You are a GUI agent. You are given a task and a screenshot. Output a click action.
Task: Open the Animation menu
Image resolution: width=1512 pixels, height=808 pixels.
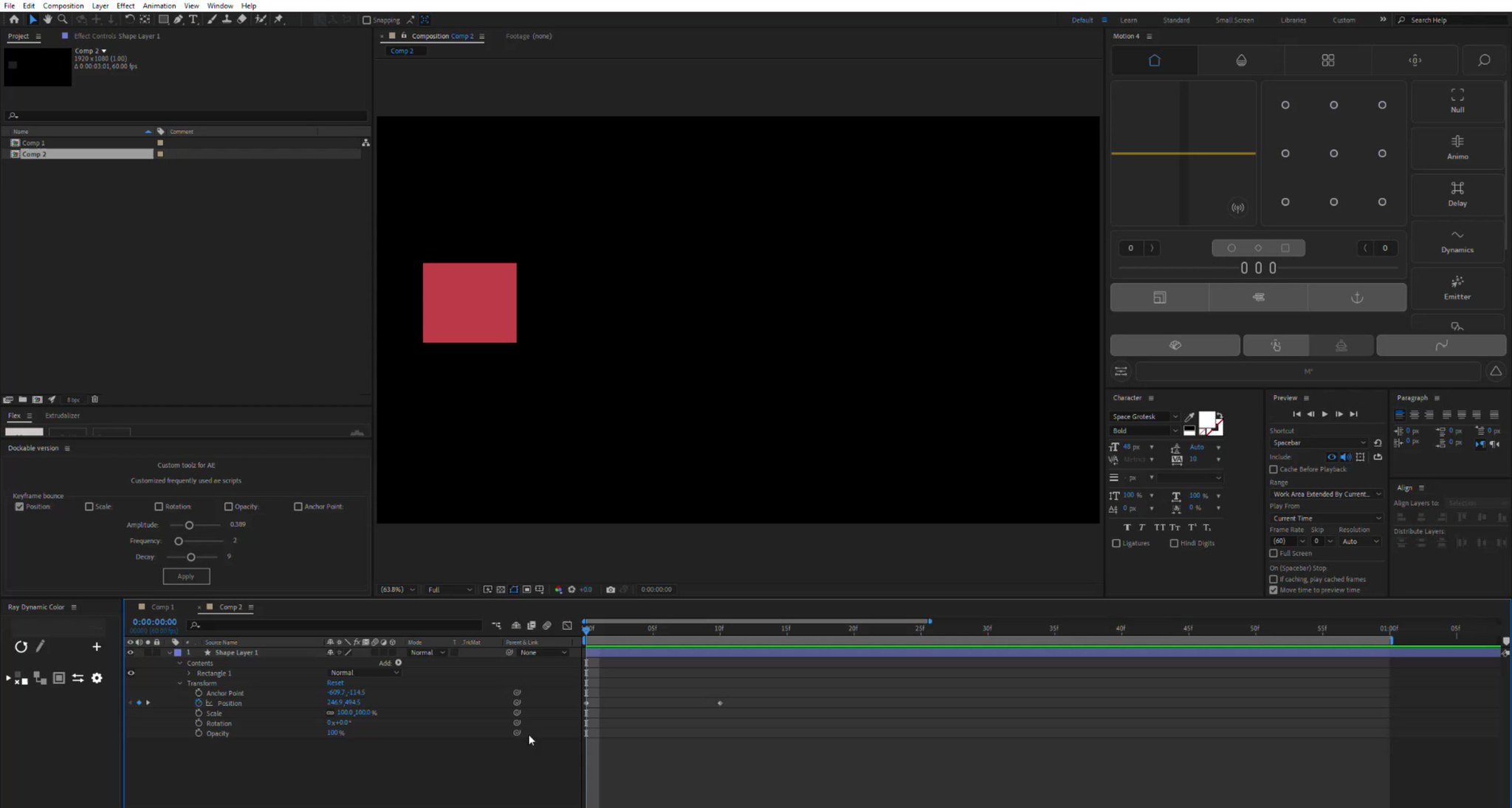point(159,5)
